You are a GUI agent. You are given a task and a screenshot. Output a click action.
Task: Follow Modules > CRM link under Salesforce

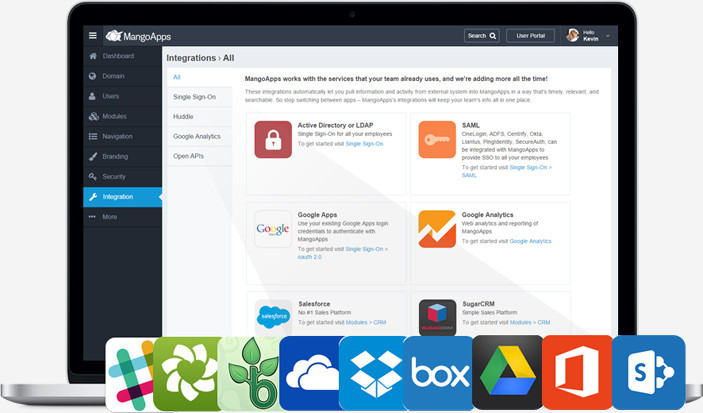pyautogui.click(x=366, y=322)
